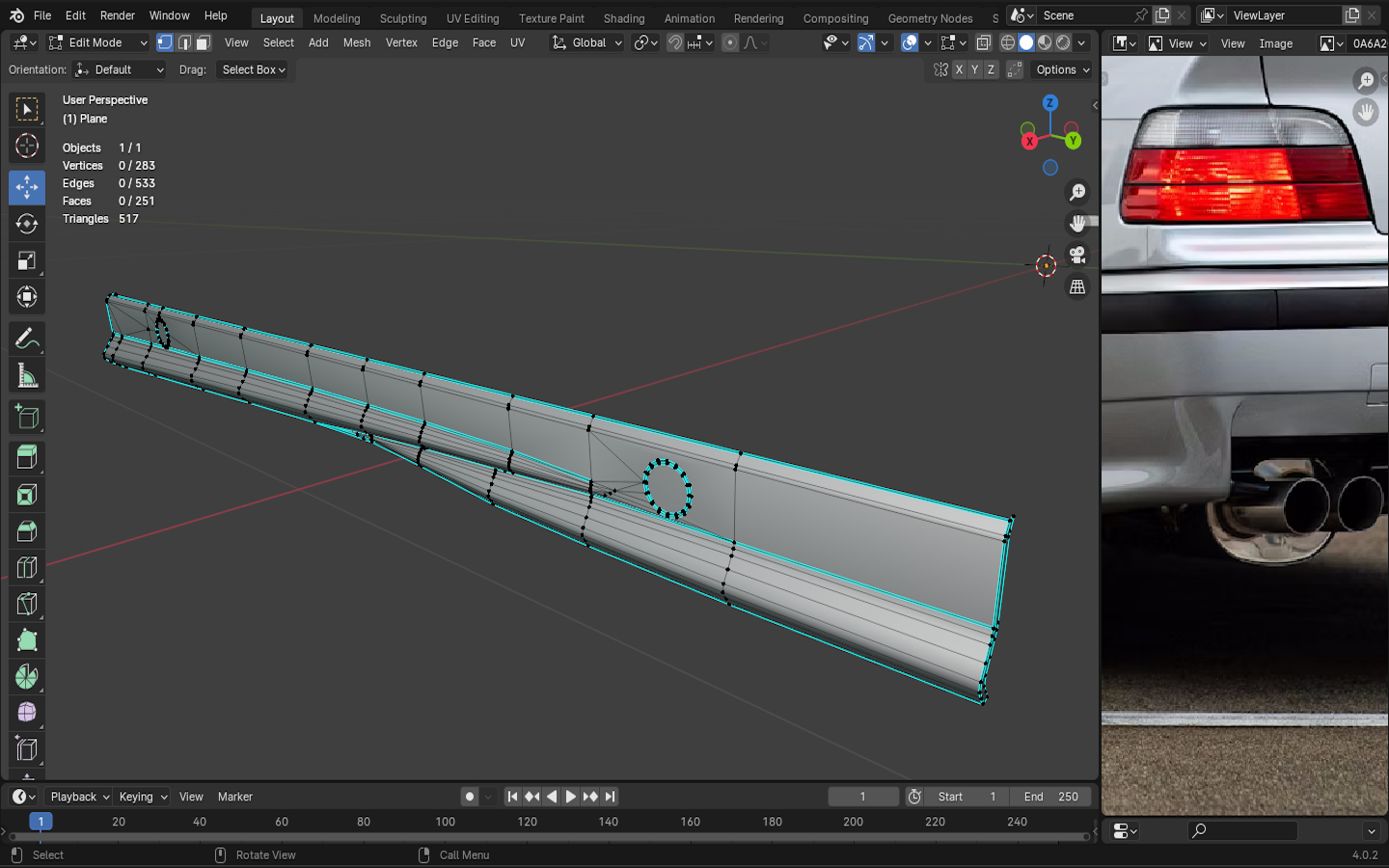Expand the Global transform orientation dropdown
The image size is (1389, 868).
(x=587, y=42)
